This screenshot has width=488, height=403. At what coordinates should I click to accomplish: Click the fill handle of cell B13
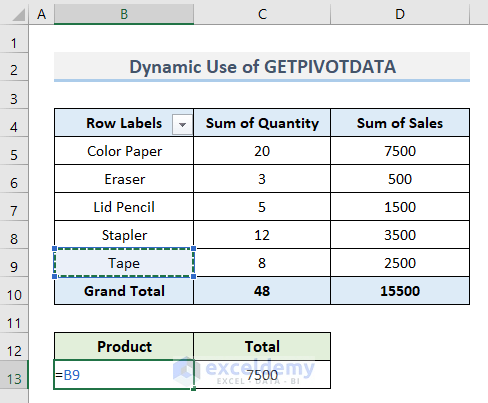click(x=194, y=389)
